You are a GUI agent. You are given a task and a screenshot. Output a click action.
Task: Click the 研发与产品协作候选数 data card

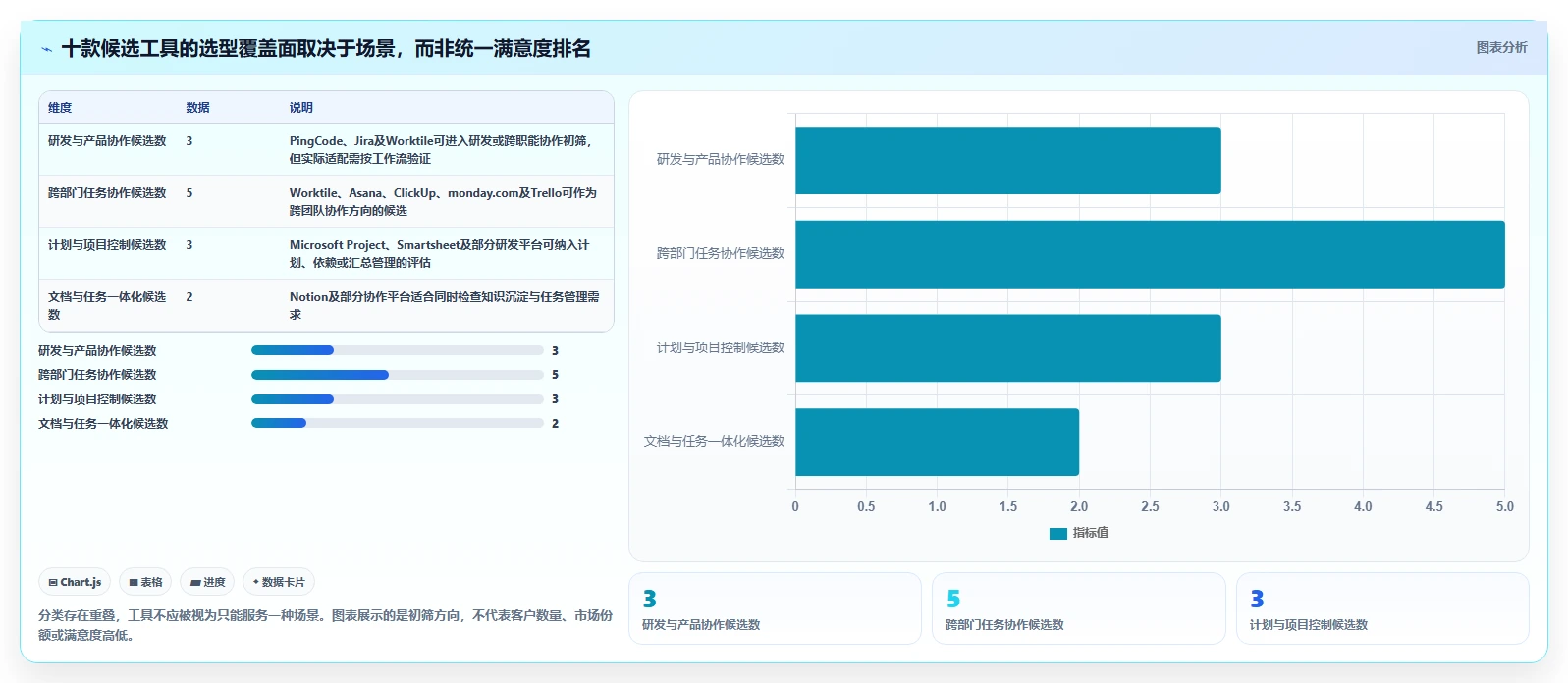pyautogui.click(x=775, y=608)
